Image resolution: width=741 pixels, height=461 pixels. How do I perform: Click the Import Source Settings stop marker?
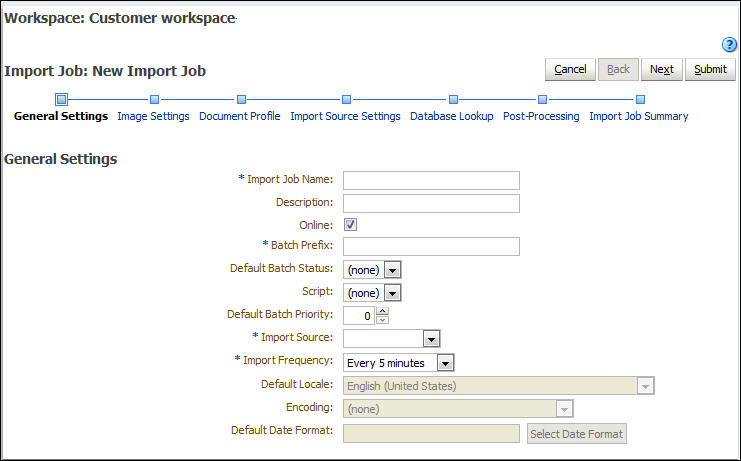coord(346,99)
